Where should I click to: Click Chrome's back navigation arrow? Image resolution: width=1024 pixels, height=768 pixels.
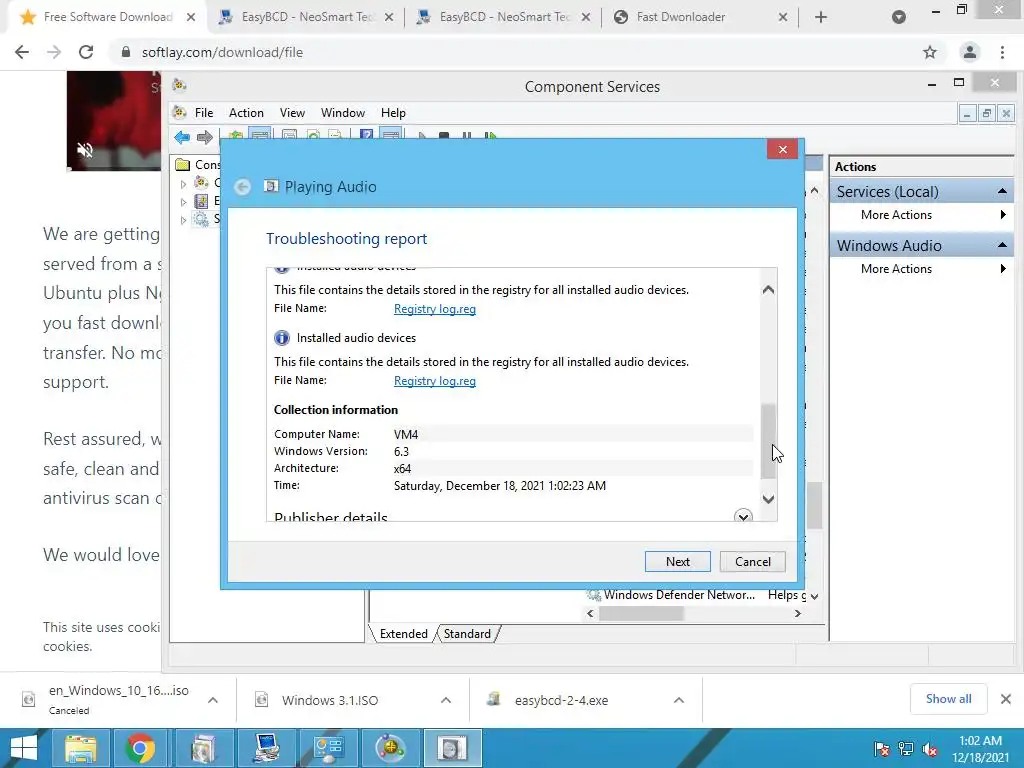[x=22, y=52]
